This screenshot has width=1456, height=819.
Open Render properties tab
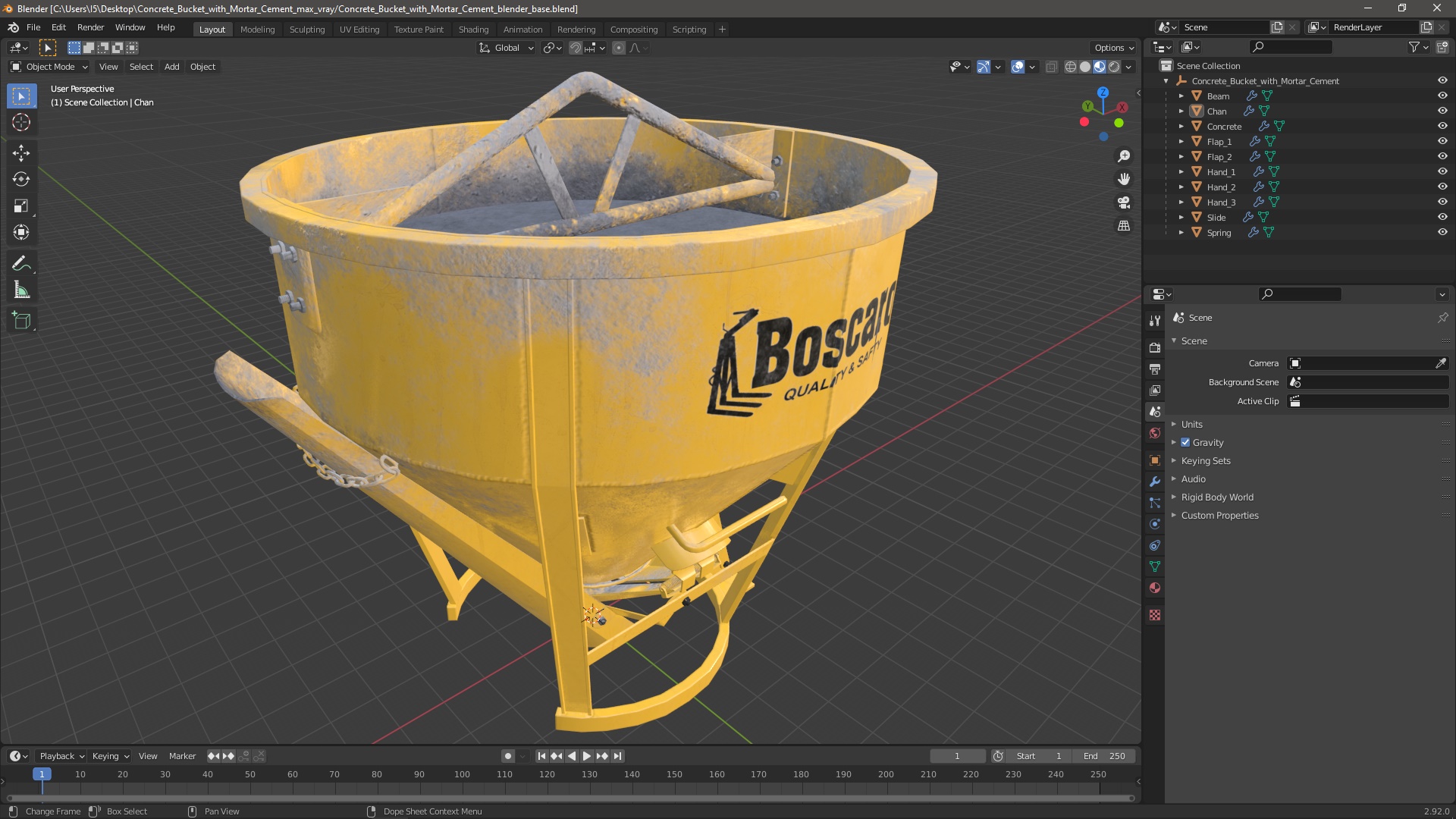[1155, 348]
